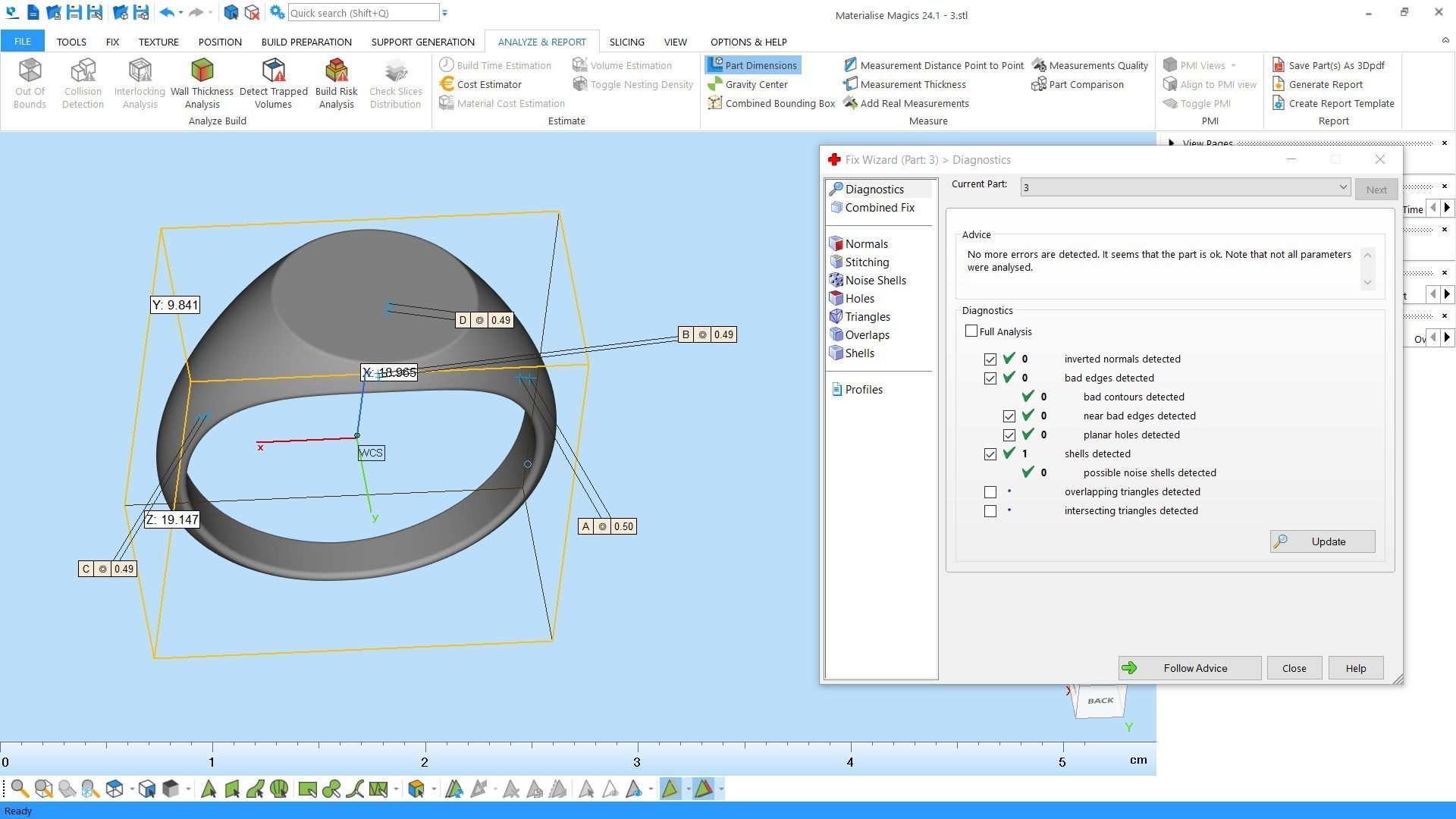The height and width of the screenshot is (819, 1456).
Task: Open the Undo history dropdown arrow
Action: [180, 13]
